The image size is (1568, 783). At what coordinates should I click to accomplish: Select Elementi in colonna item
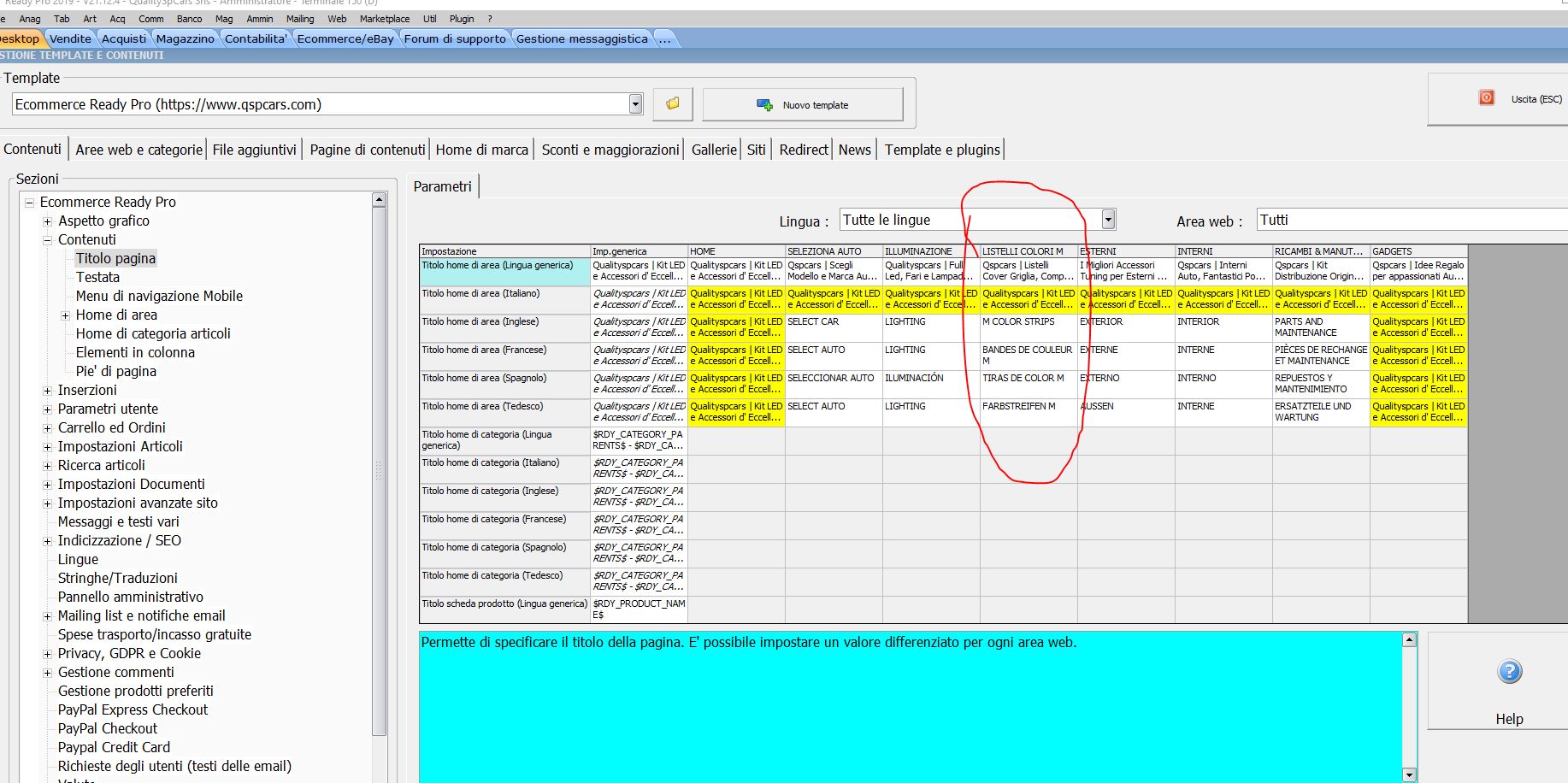pos(135,352)
